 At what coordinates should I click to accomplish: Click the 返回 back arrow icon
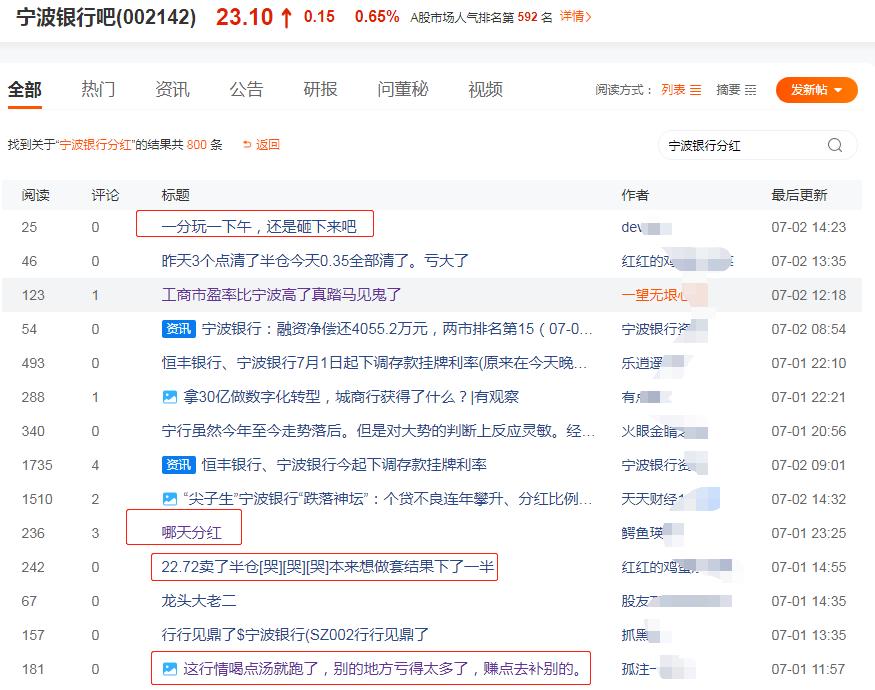tap(247, 145)
